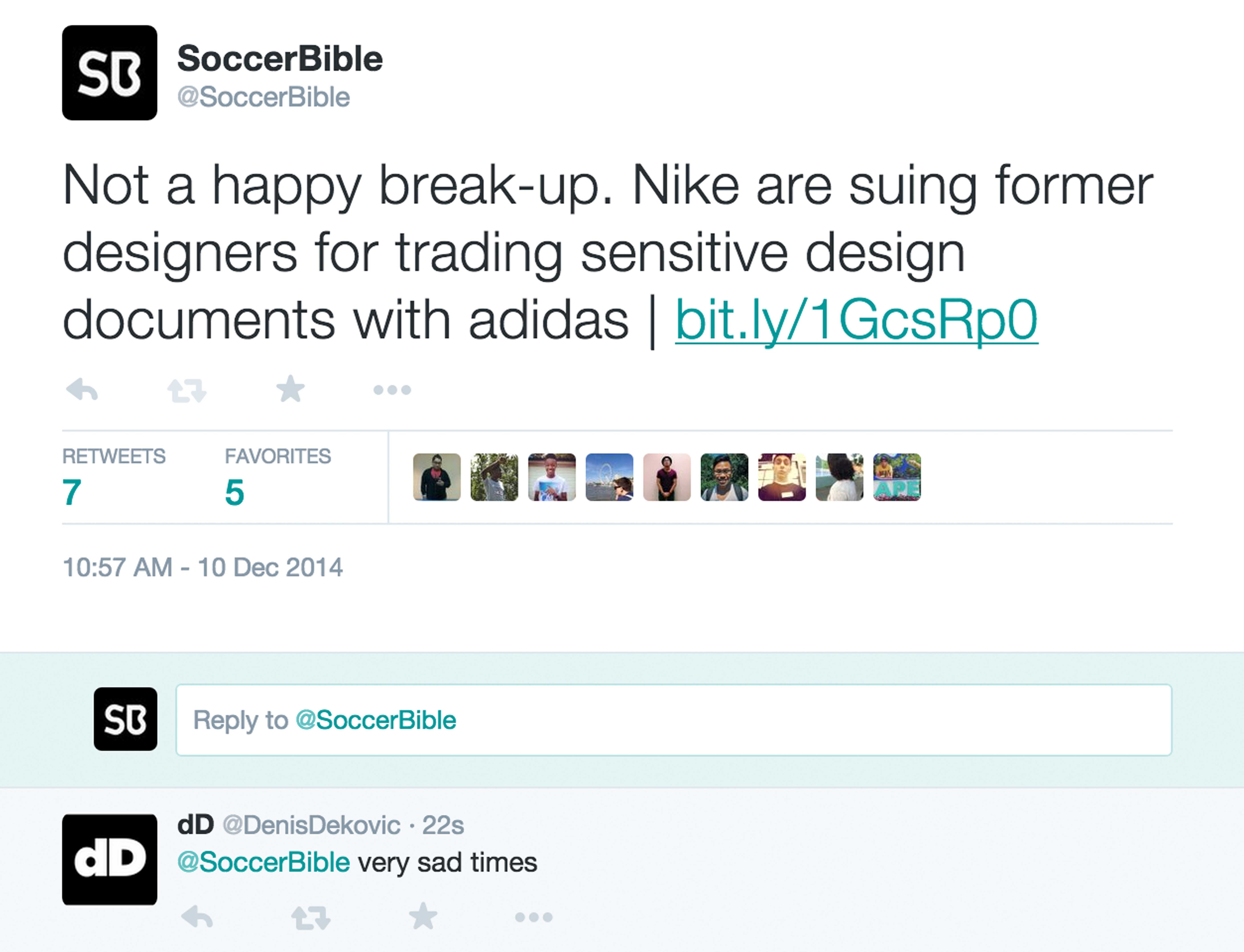Favorite the "very sad times" reply
The height and width of the screenshot is (952, 1244).
[x=423, y=916]
